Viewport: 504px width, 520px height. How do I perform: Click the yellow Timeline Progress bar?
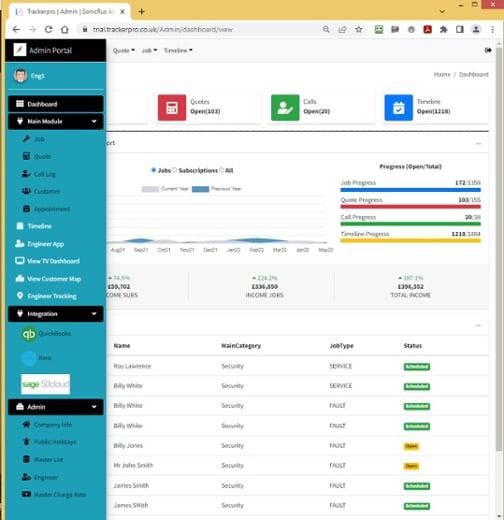410,240
